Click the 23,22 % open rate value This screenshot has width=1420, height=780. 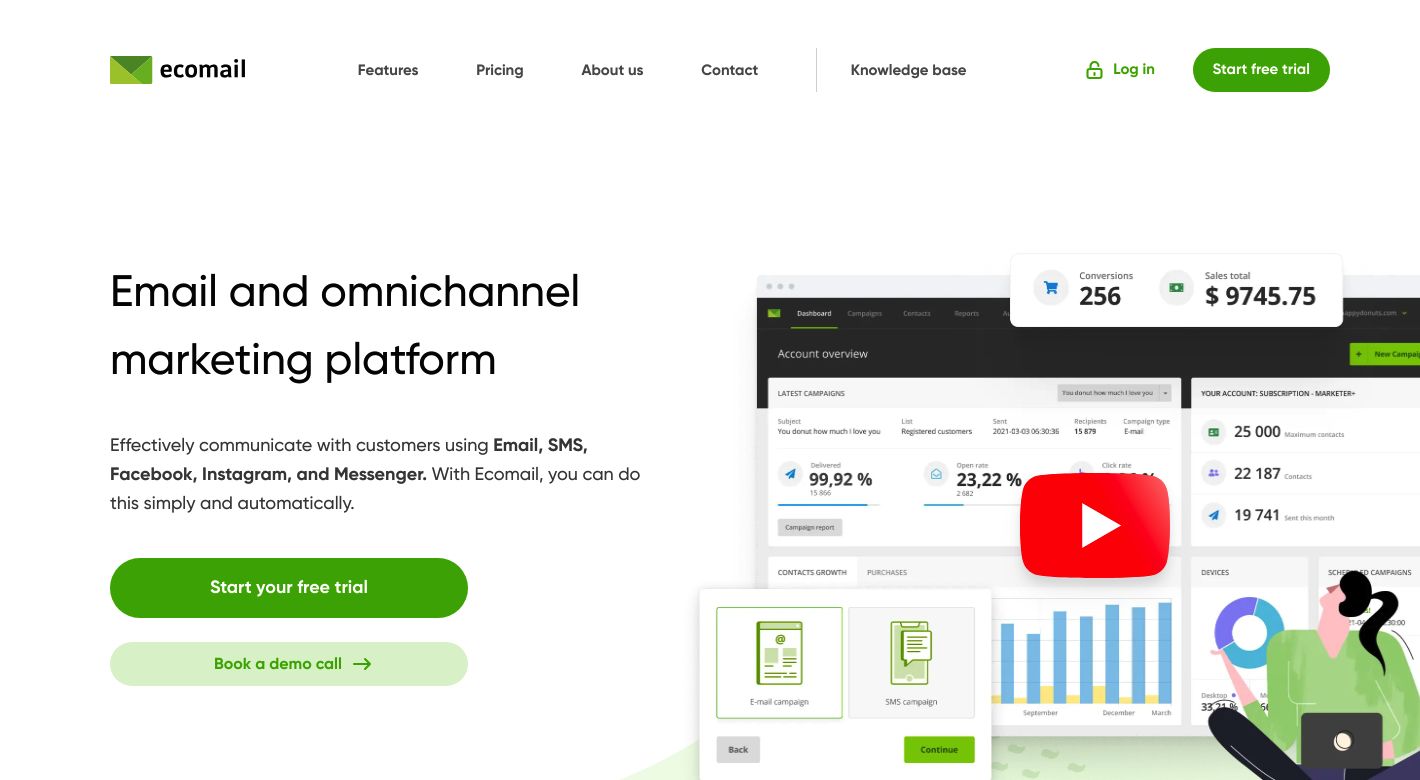(x=989, y=480)
